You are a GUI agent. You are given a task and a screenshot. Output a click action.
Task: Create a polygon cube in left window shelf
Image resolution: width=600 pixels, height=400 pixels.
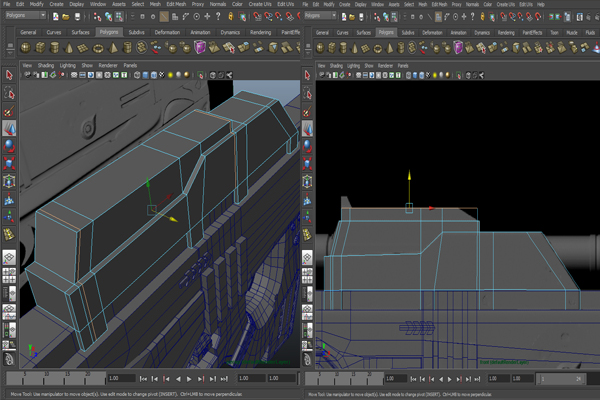click(x=40, y=48)
